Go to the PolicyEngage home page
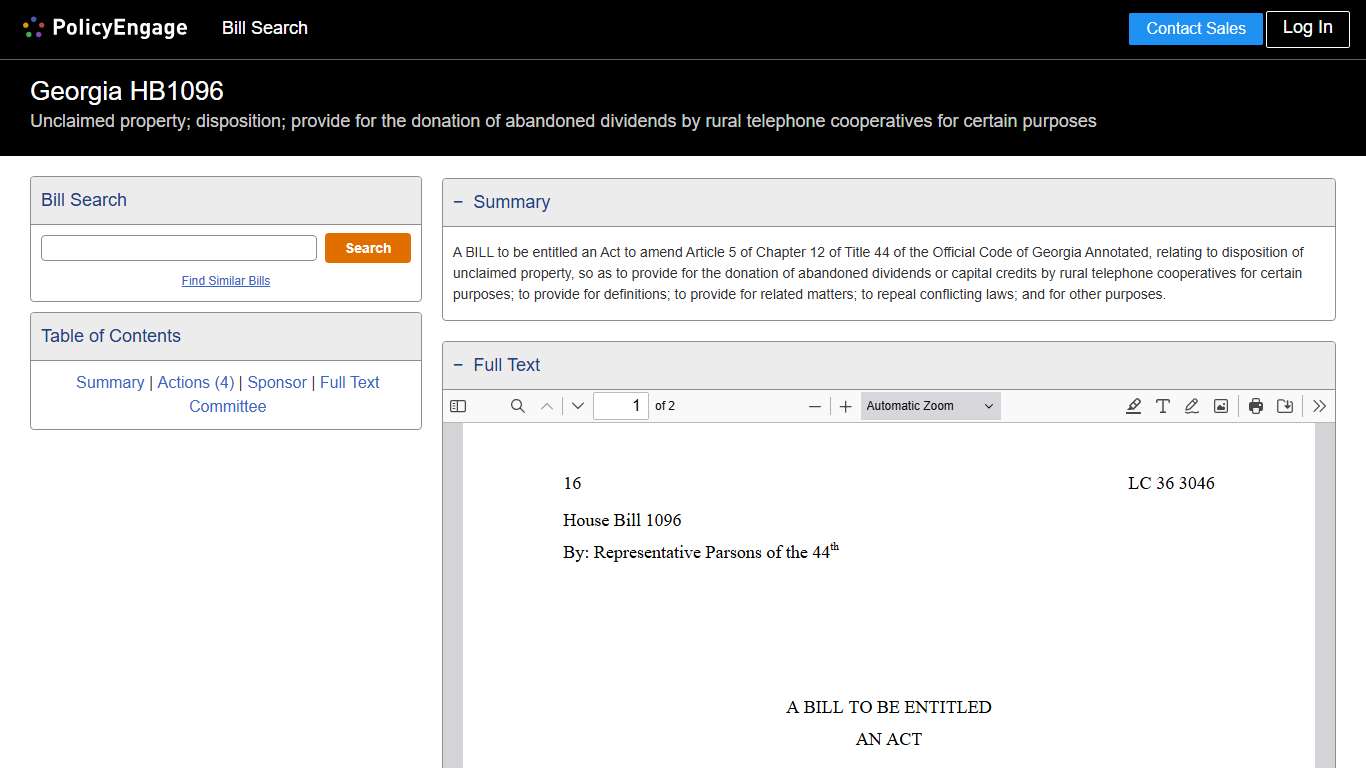The width and height of the screenshot is (1366, 768). tap(104, 28)
